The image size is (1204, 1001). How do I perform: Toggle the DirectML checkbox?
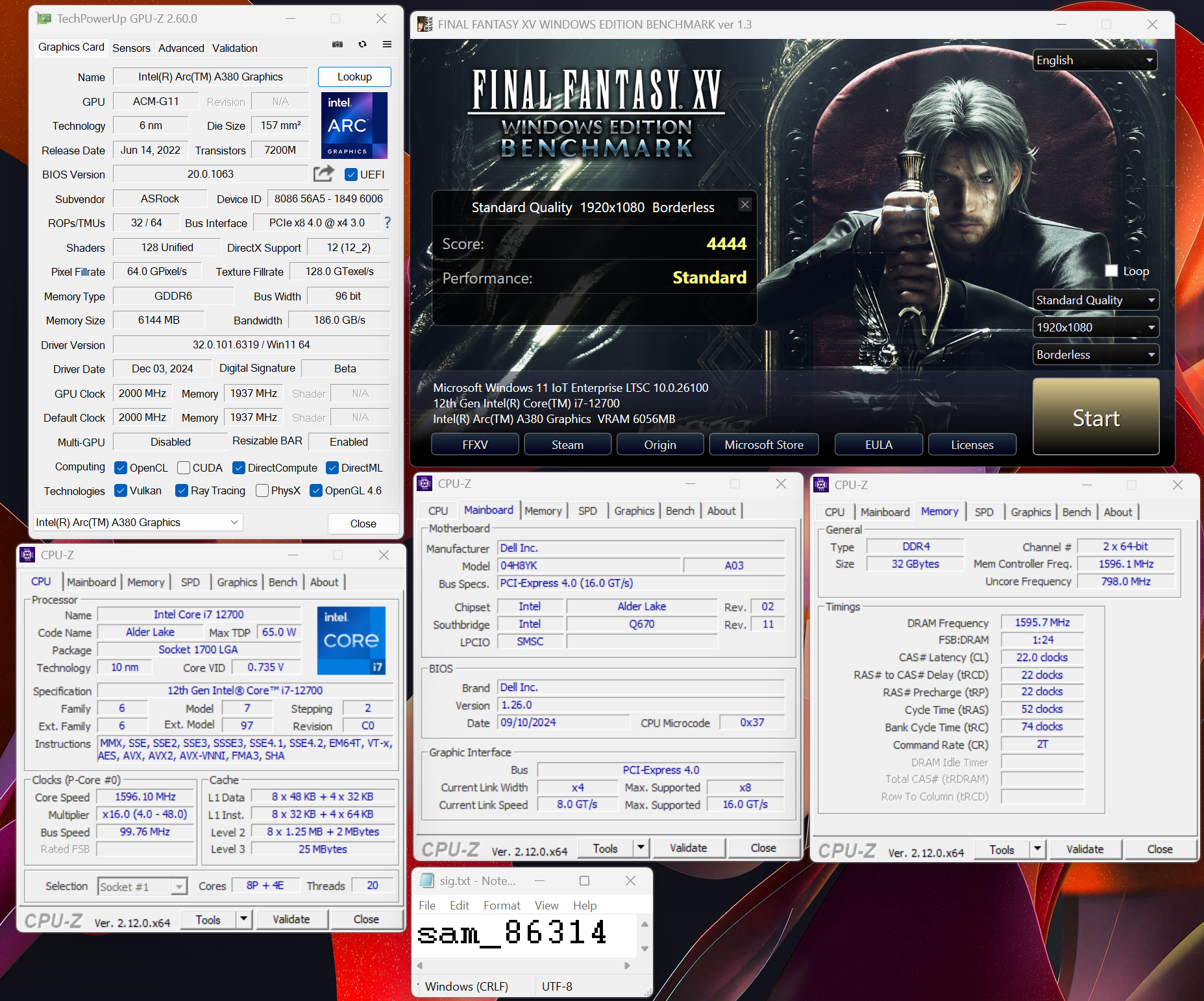[x=332, y=468]
